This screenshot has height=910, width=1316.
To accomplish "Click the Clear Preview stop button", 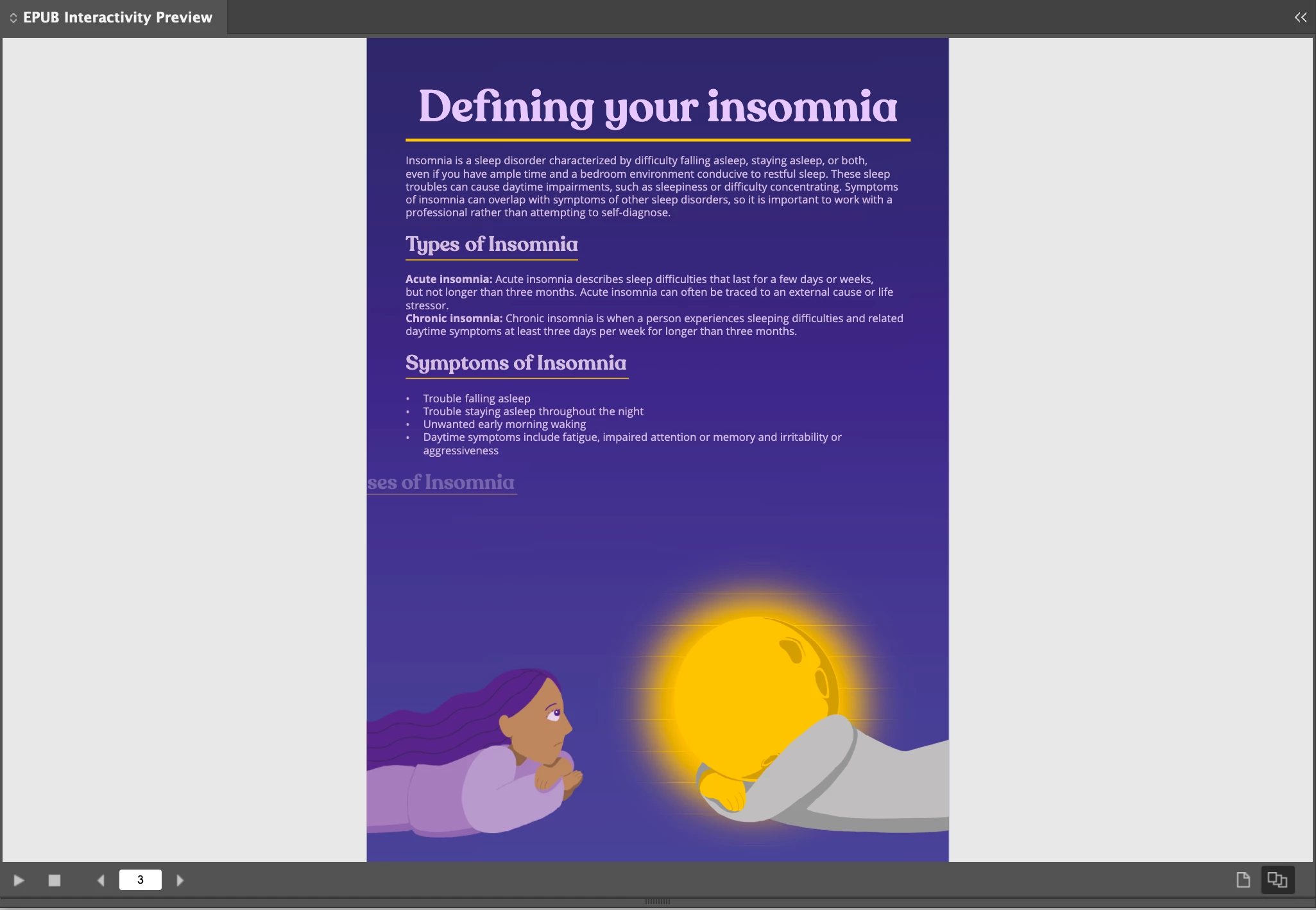I will pos(55,880).
